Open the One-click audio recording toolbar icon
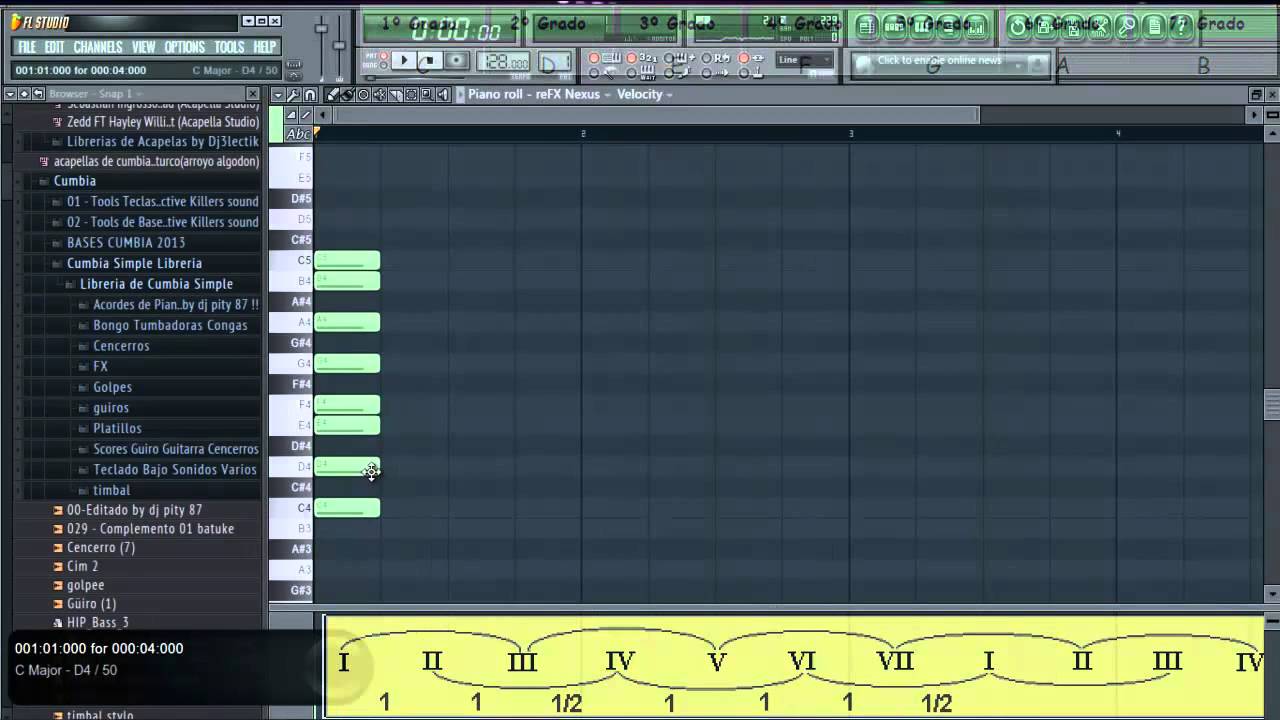The image size is (1280, 720). pos(1128,26)
